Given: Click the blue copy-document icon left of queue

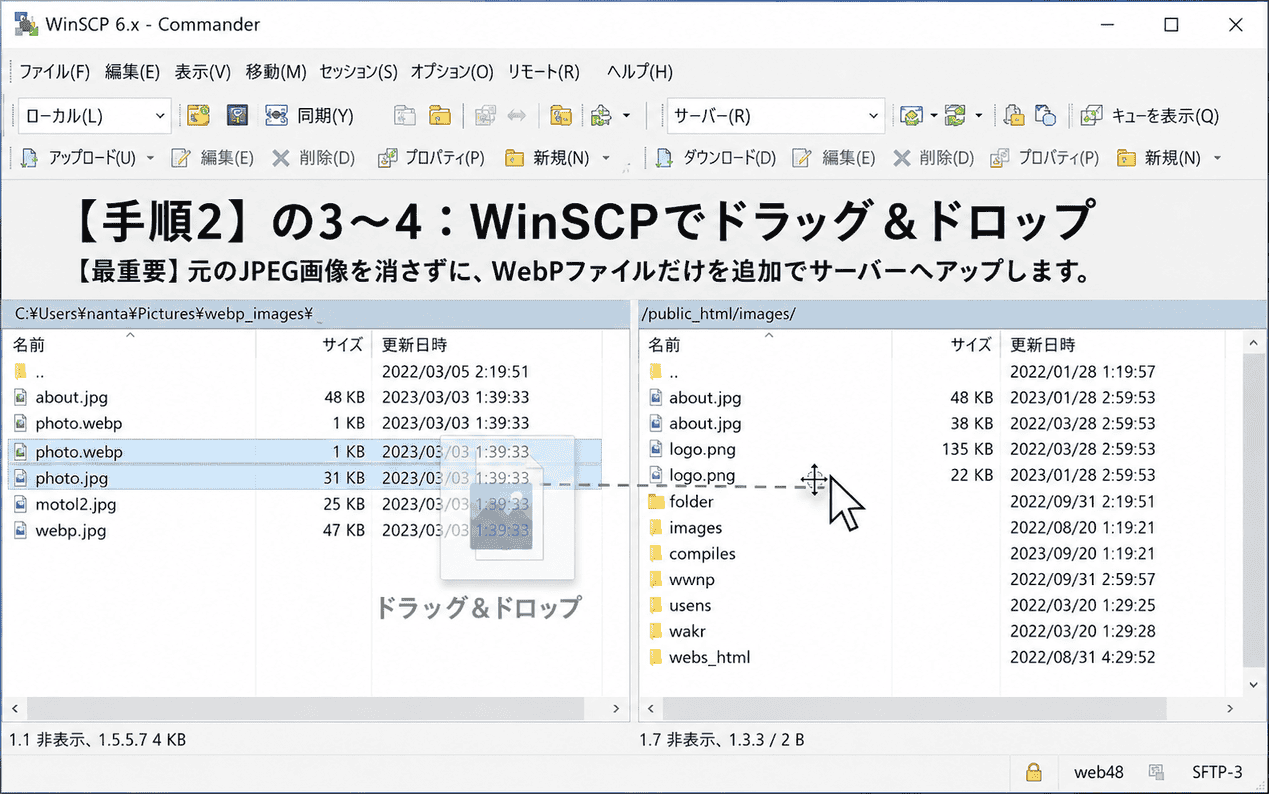Looking at the screenshot, I should point(1045,116).
